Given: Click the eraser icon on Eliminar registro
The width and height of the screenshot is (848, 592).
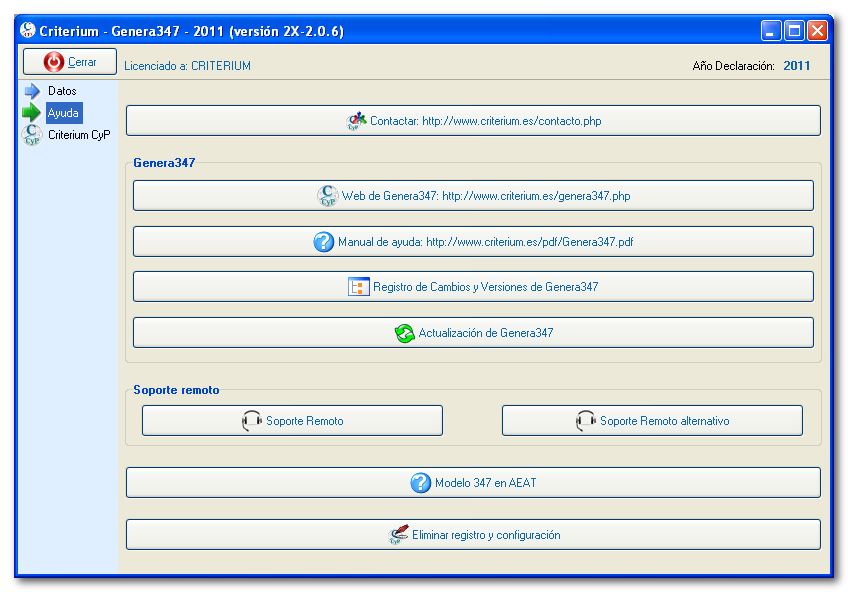Looking at the screenshot, I should coord(399,535).
